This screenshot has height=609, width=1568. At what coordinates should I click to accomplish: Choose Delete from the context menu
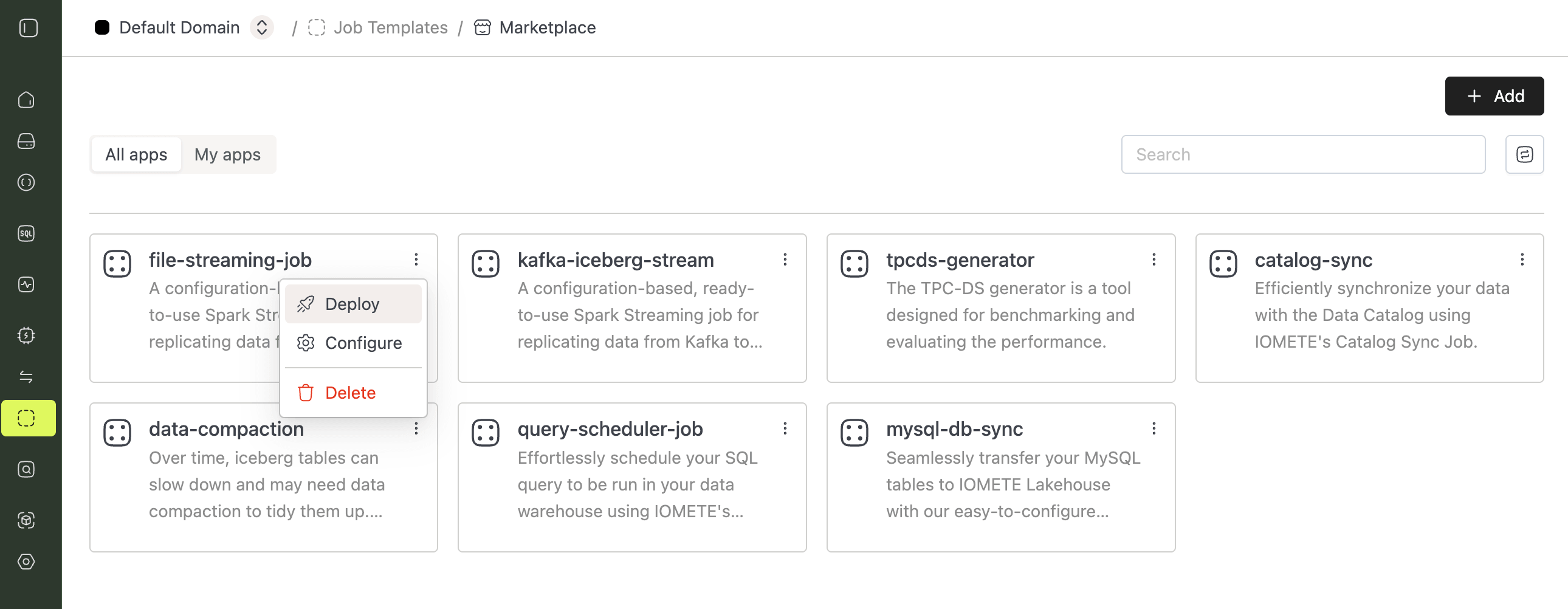[x=353, y=393]
